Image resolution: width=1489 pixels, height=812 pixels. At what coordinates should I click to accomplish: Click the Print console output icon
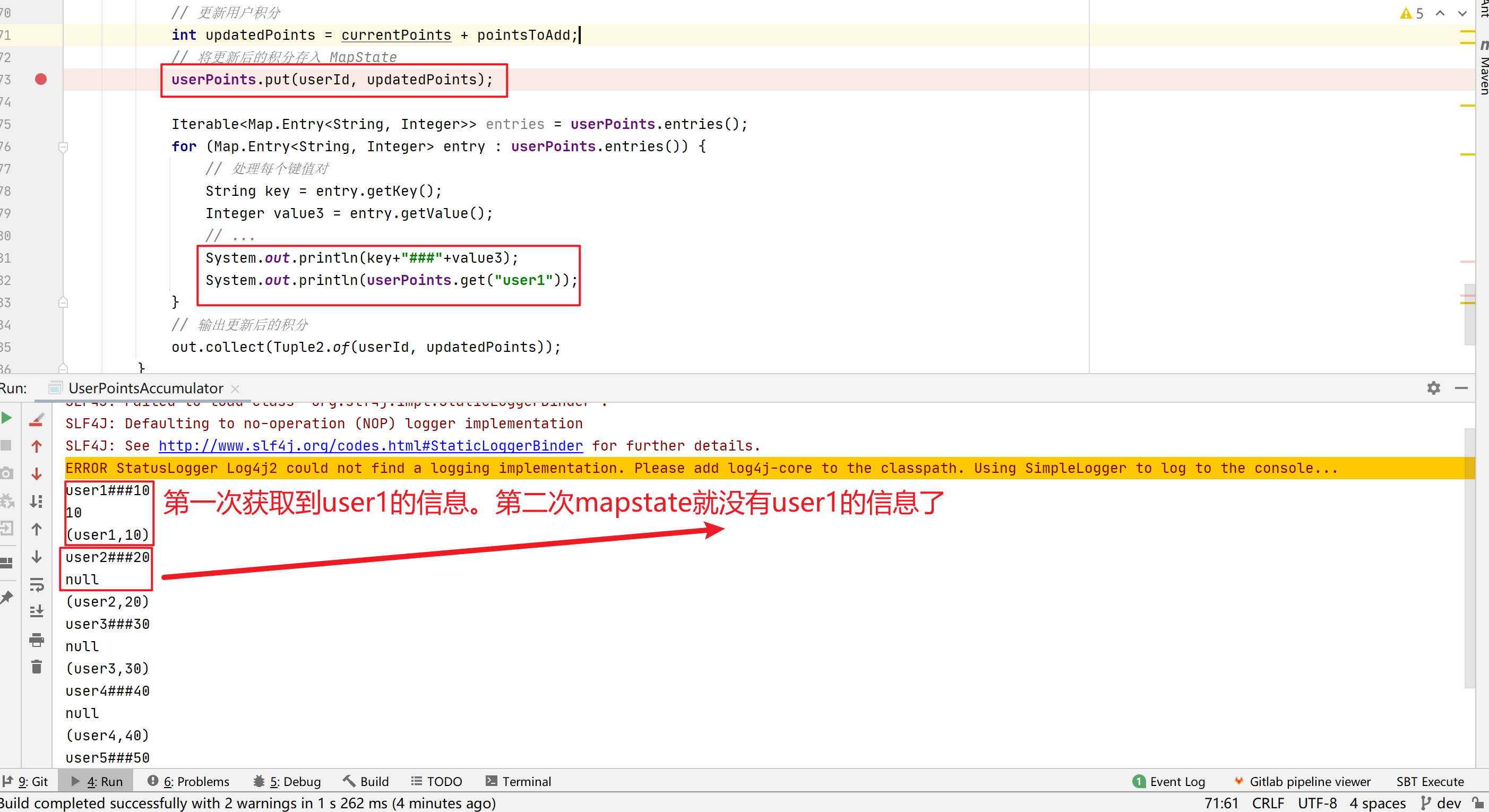tap(37, 640)
